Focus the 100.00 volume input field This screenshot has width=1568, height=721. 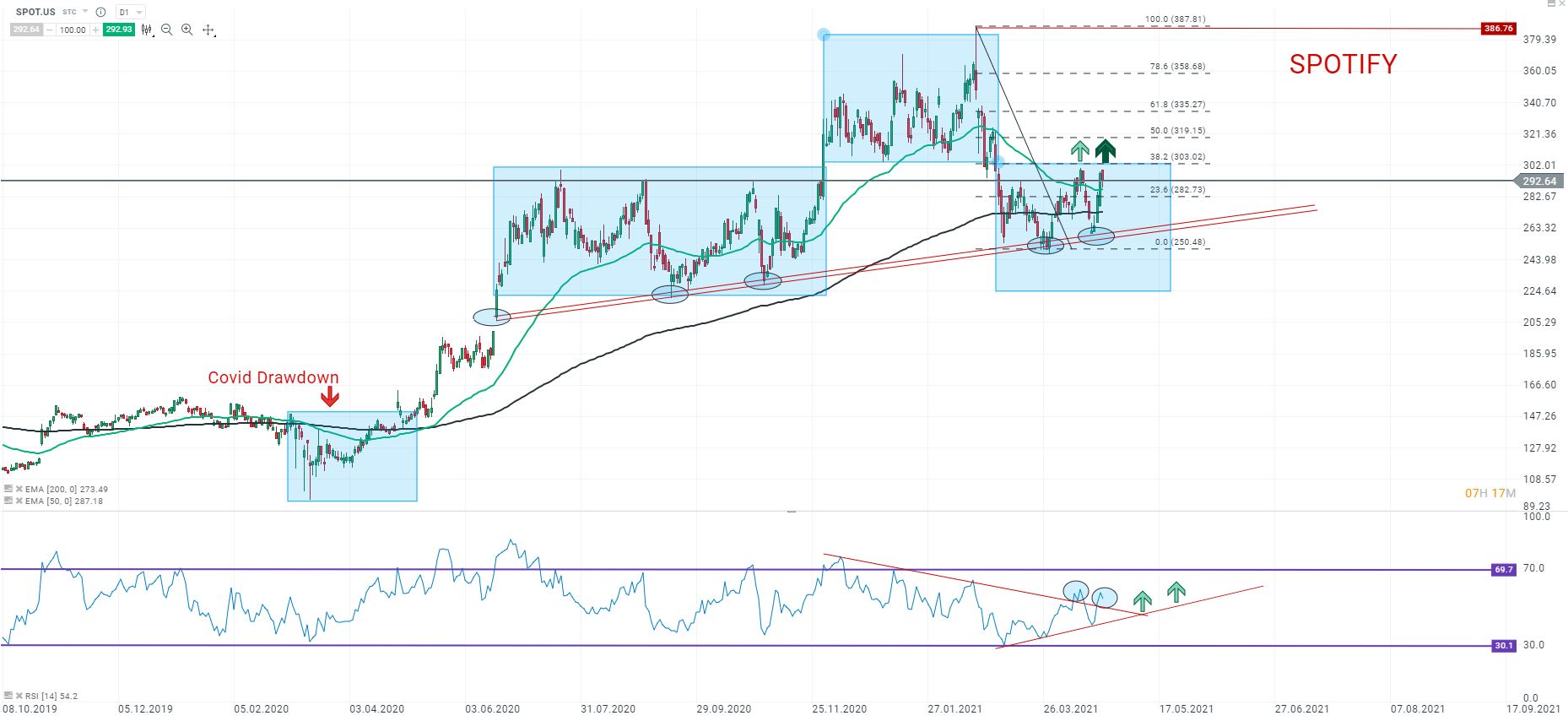[x=73, y=30]
